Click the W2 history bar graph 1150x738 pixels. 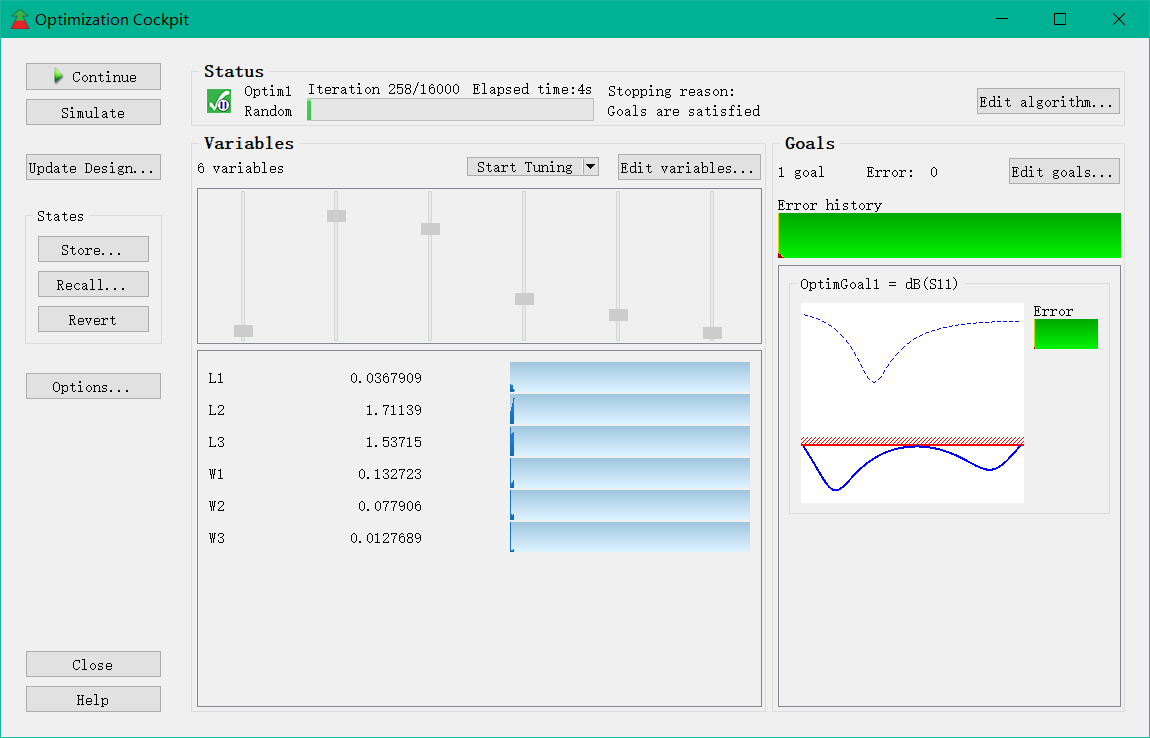point(630,505)
